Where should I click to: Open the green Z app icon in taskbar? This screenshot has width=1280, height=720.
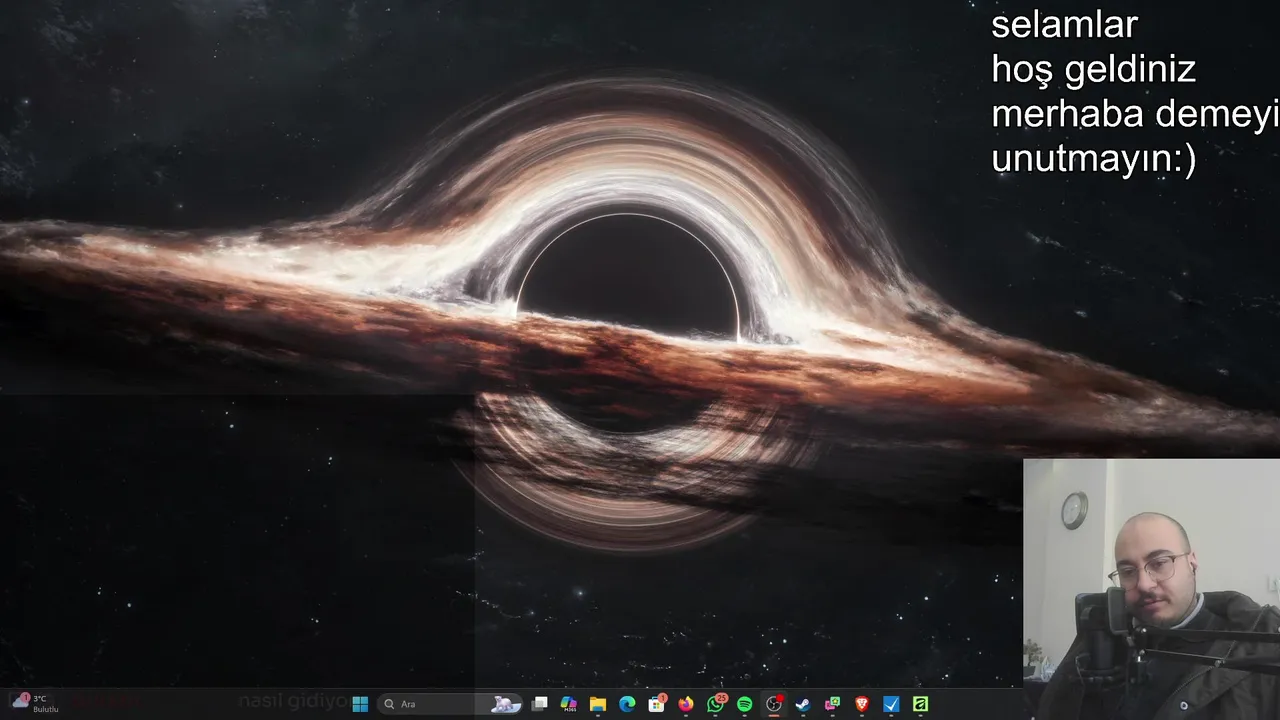[920, 704]
